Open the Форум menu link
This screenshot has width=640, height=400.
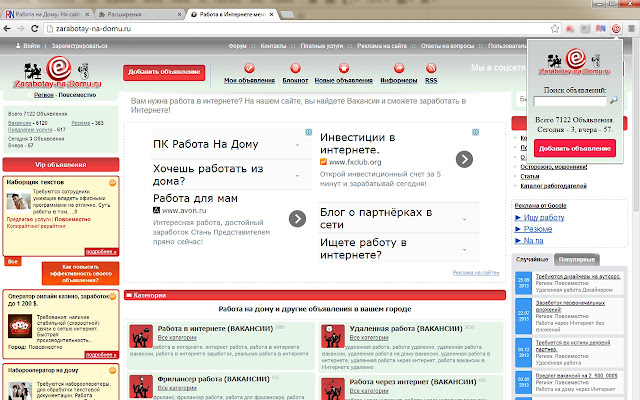click(238, 46)
